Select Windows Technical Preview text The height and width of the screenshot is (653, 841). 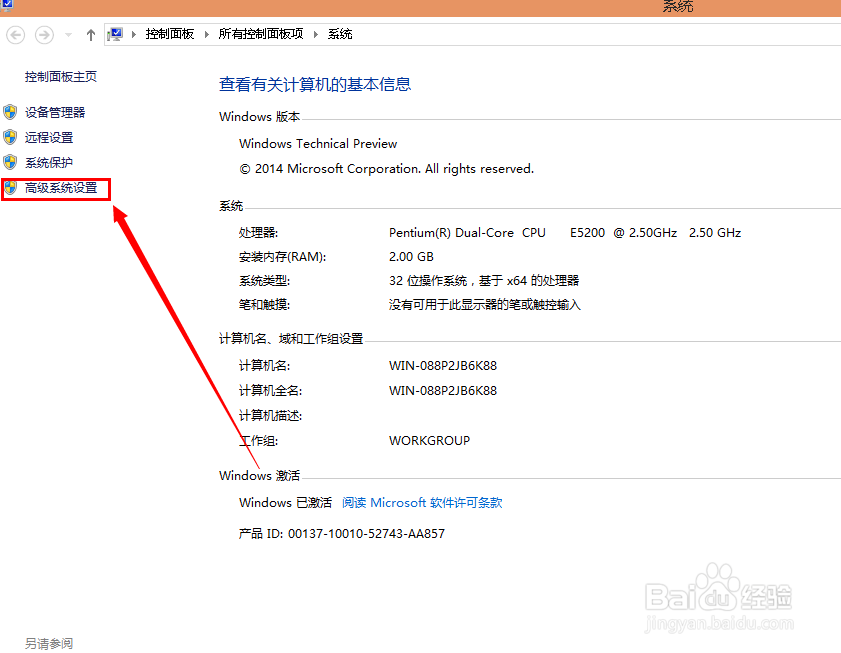[x=318, y=144]
